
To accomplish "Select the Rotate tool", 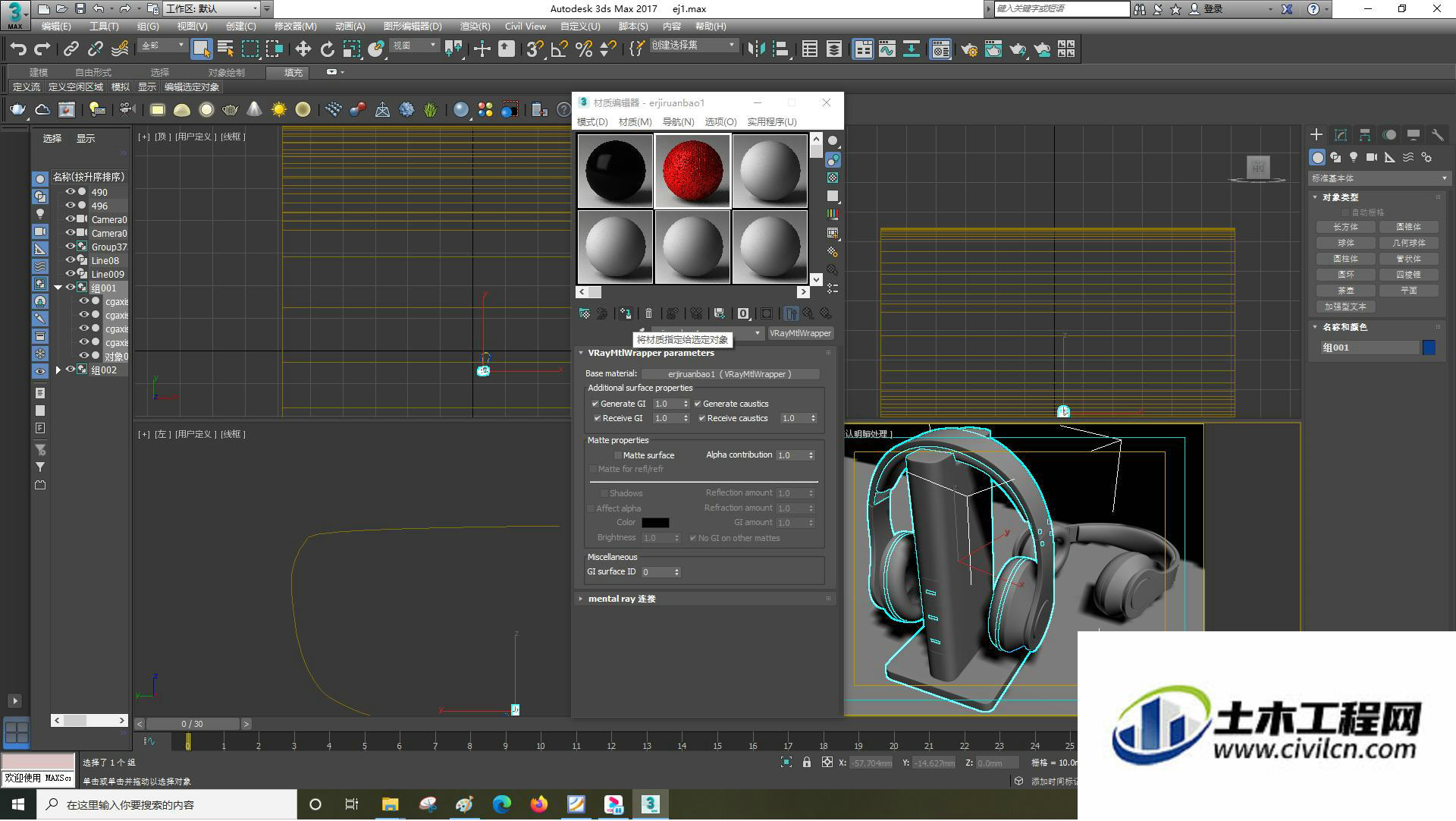I will (x=328, y=49).
